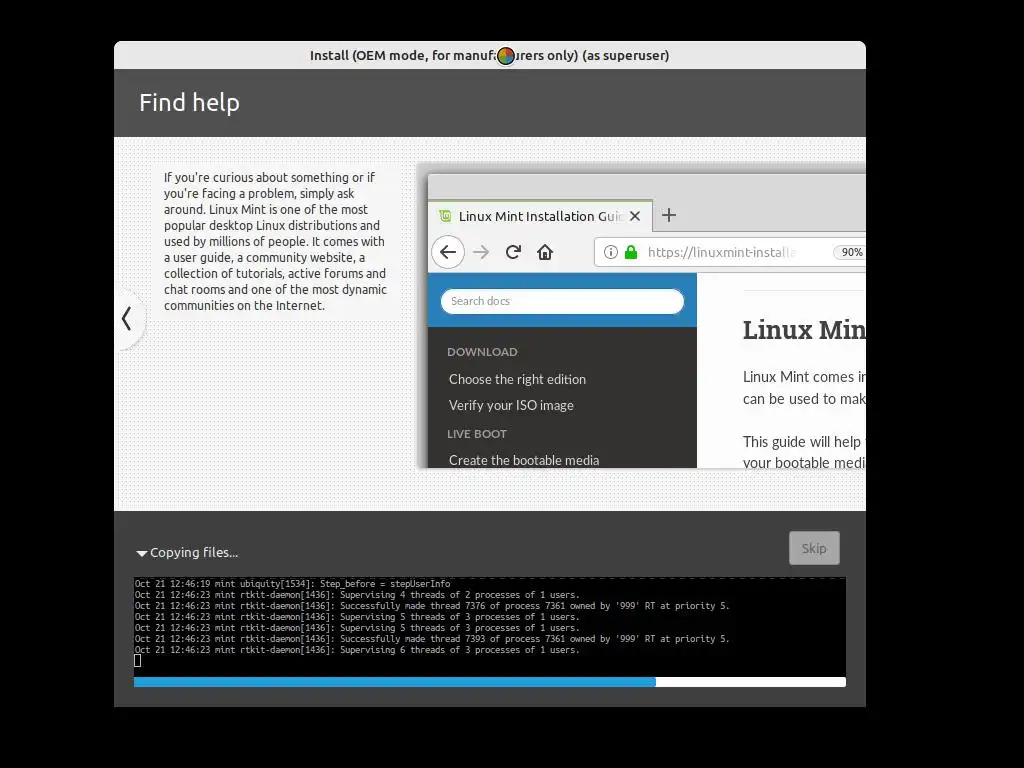Click the terminal cursor block in log
1024x768 pixels.
[138, 661]
